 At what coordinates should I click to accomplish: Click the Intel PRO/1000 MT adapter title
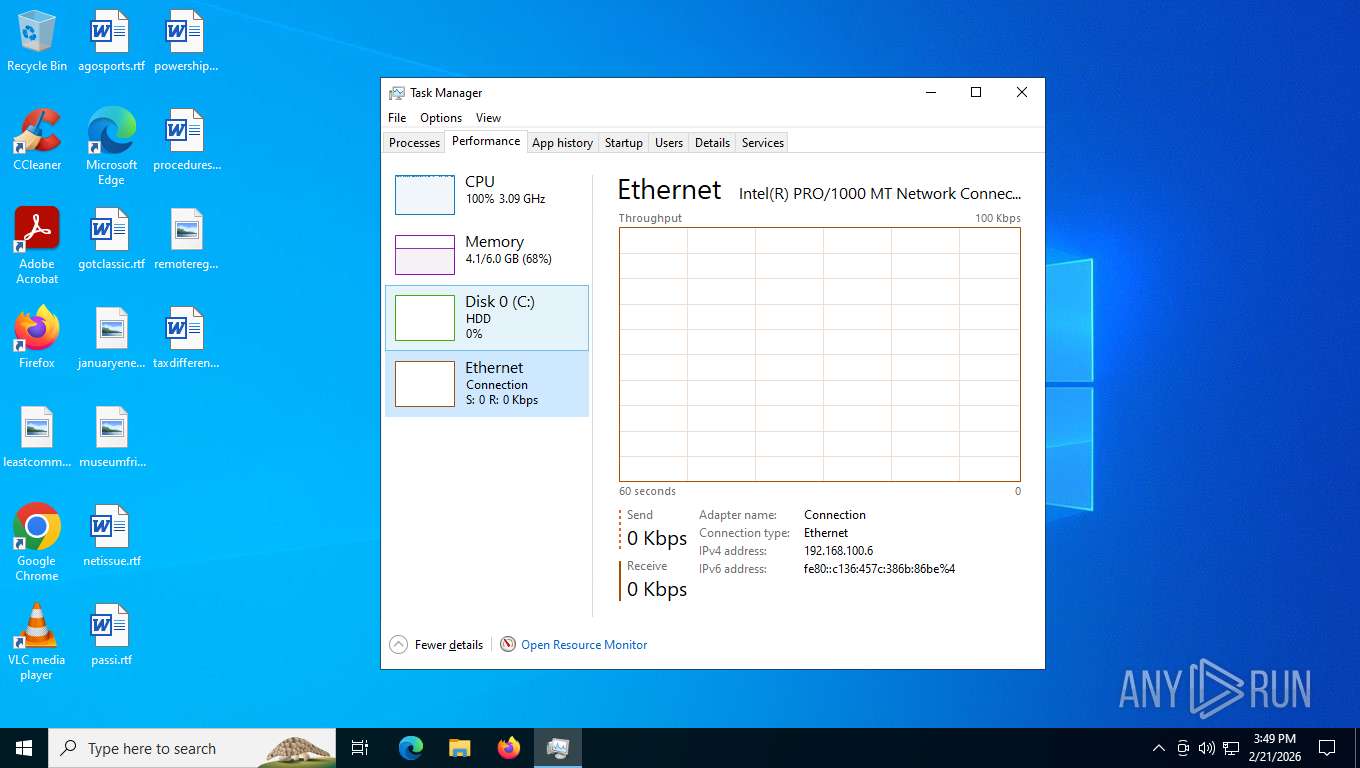point(880,194)
